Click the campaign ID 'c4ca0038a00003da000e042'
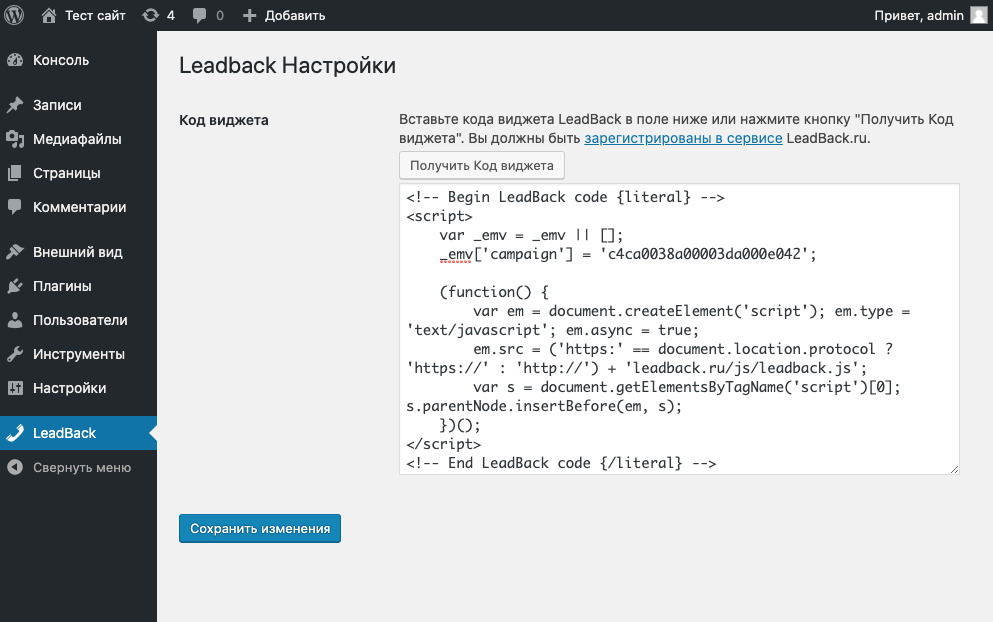993x622 pixels. pos(704,254)
